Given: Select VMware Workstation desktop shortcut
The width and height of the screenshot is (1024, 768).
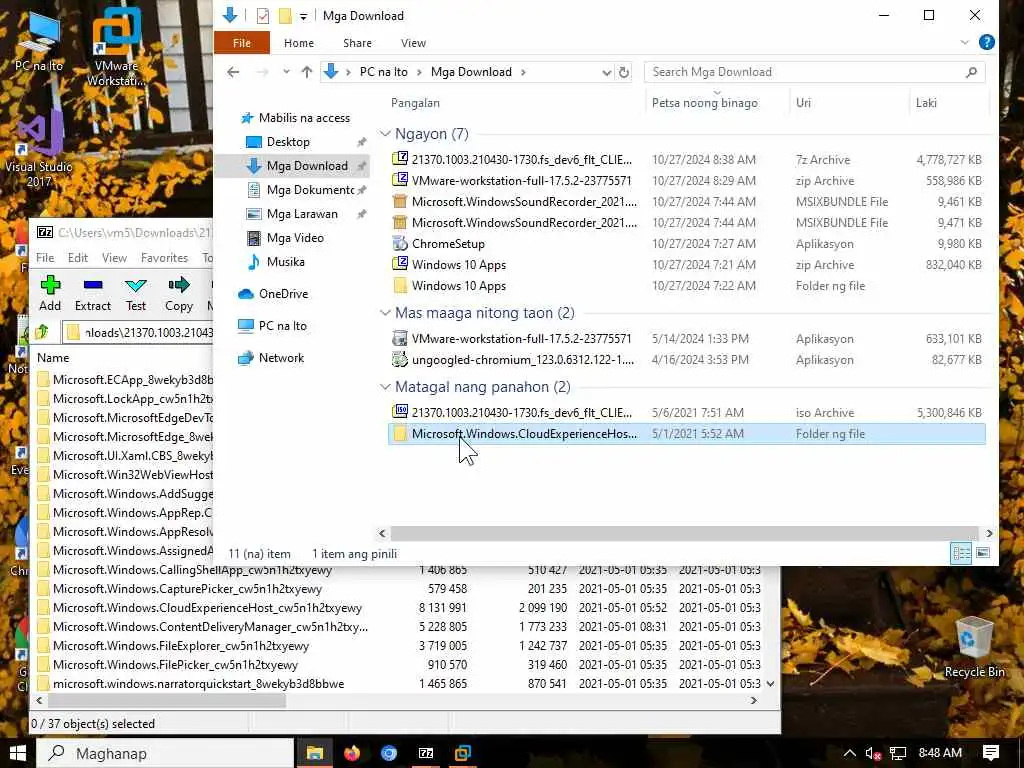Looking at the screenshot, I should click(117, 47).
